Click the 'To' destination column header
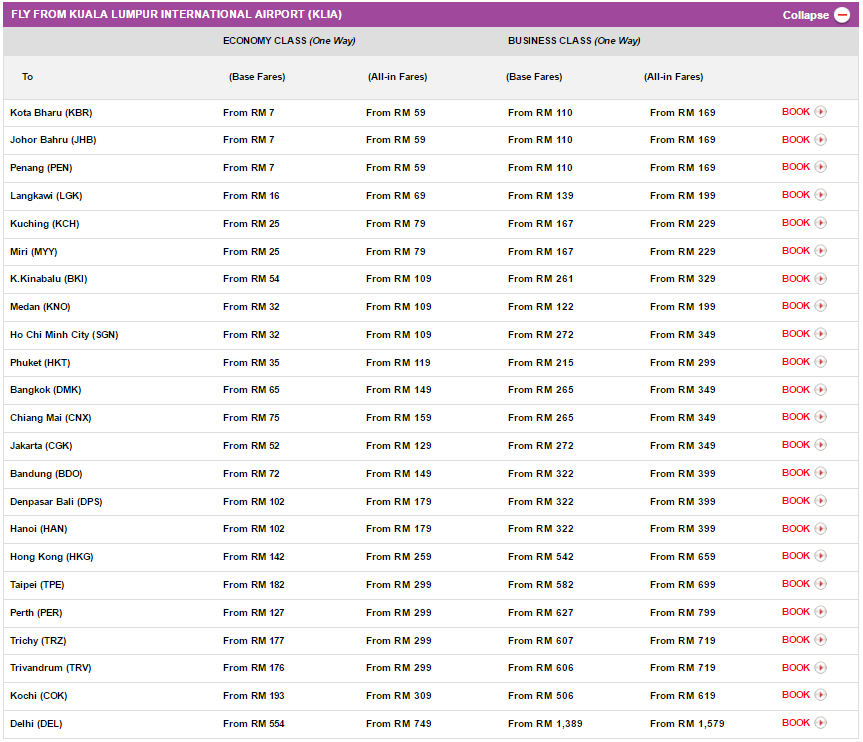Viewport: 863px width, 742px height. point(28,77)
